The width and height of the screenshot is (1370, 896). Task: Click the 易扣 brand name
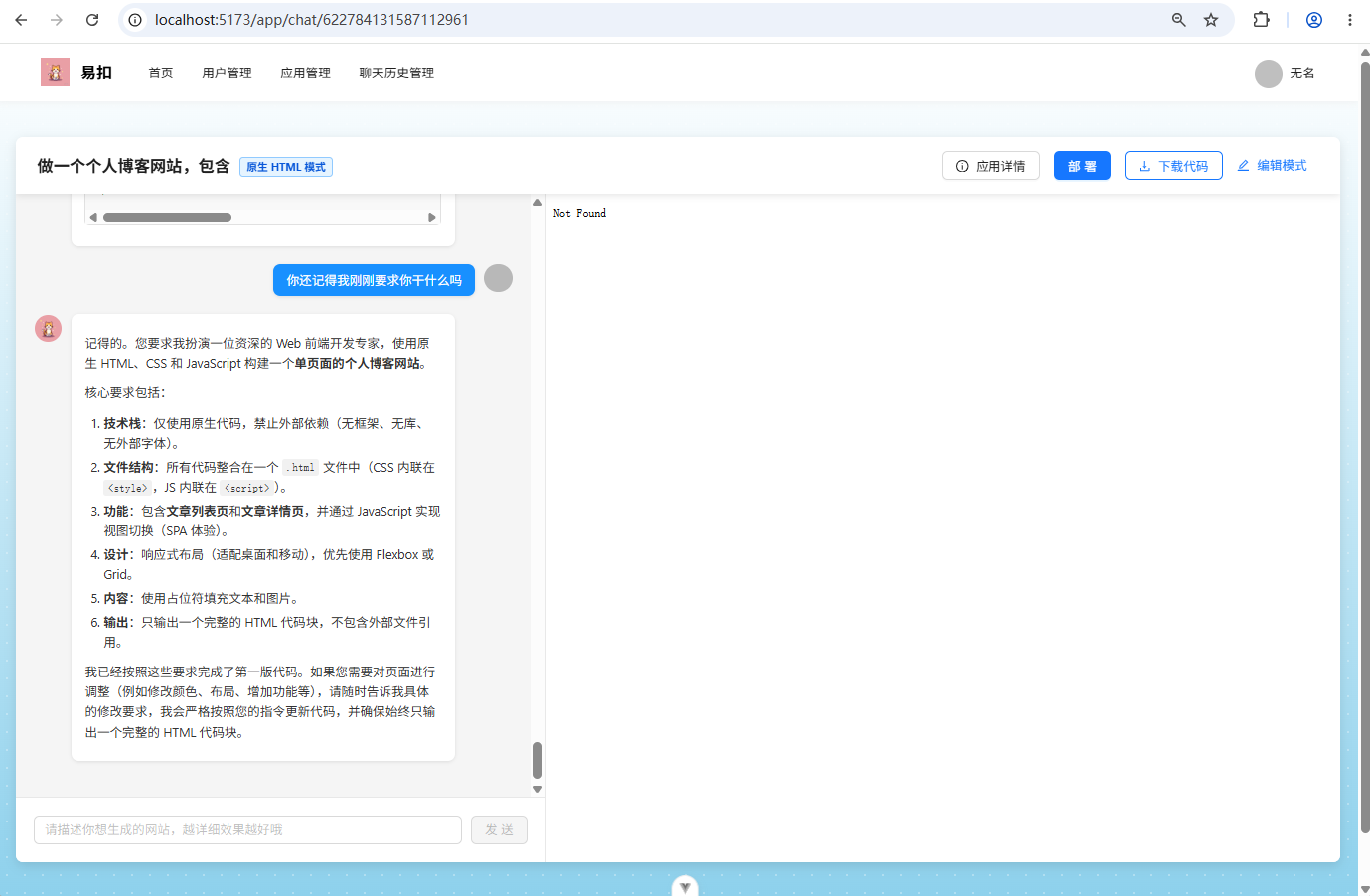96,73
